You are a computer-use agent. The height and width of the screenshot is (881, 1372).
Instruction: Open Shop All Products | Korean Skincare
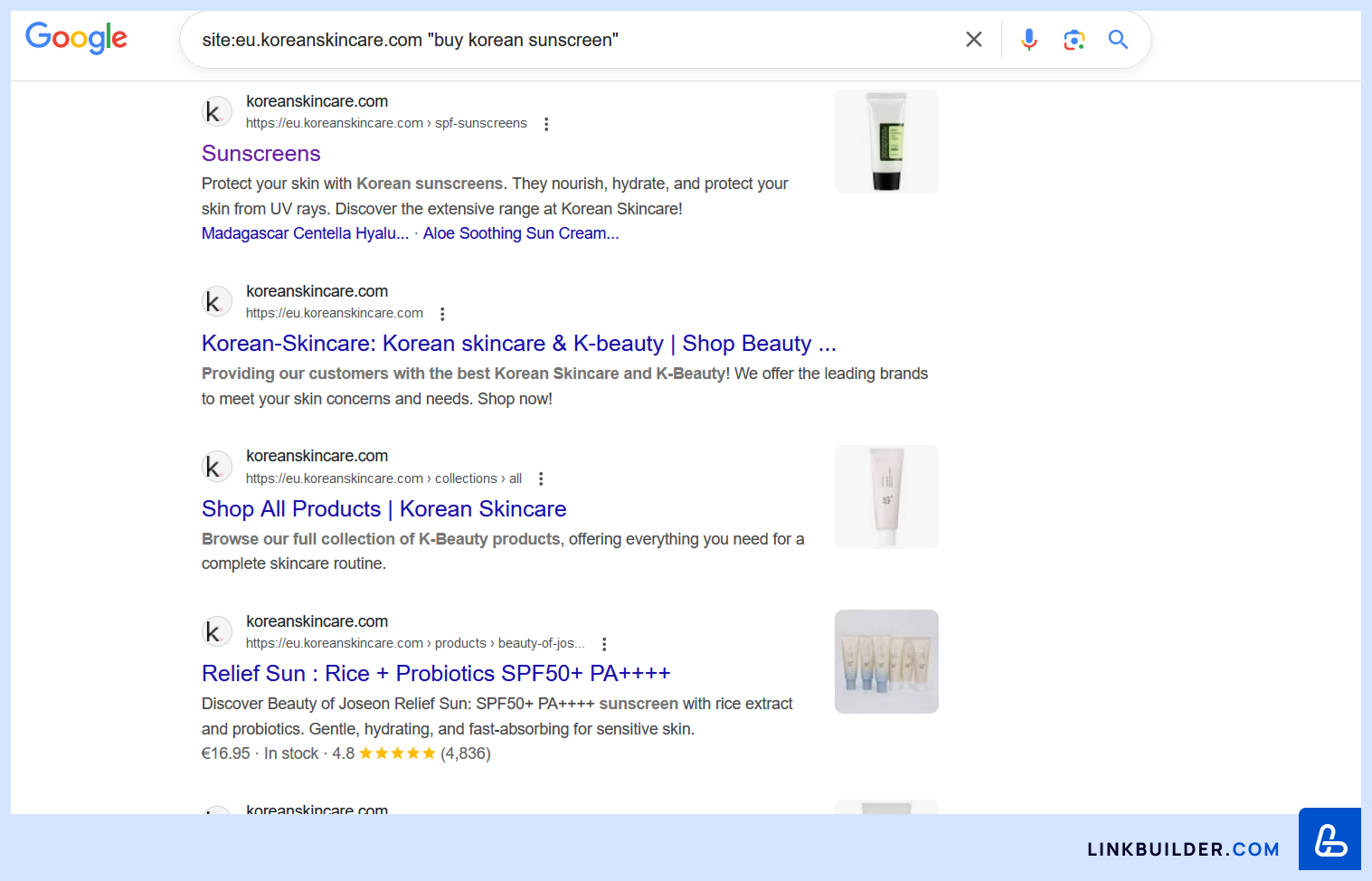tap(384, 509)
